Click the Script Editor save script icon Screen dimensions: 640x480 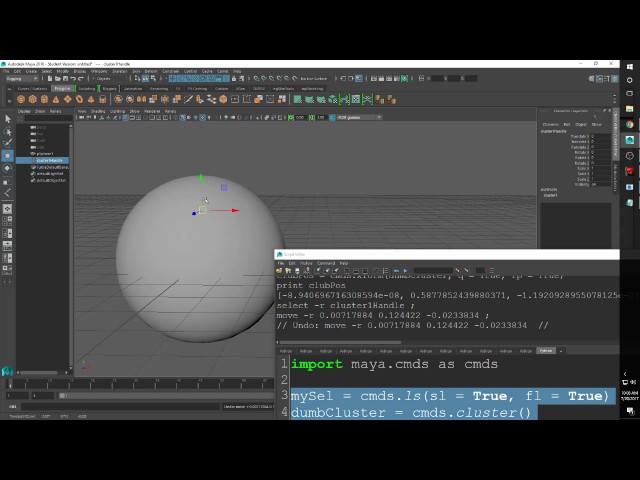point(297,271)
